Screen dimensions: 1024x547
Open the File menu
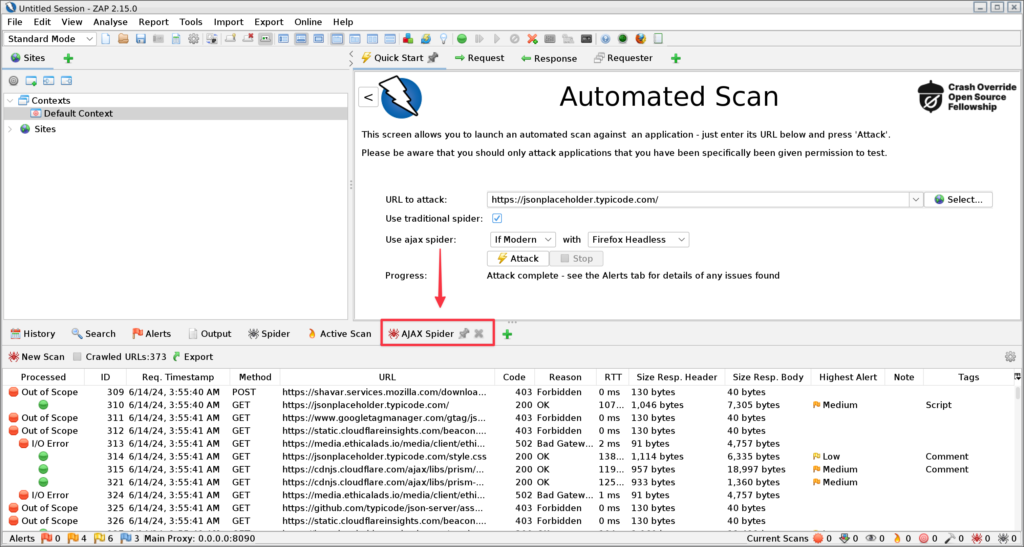pos(14,22)
